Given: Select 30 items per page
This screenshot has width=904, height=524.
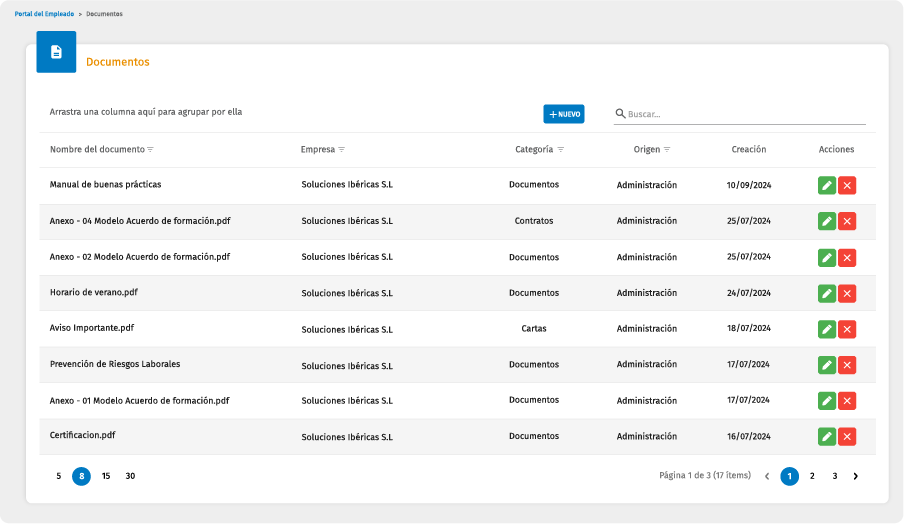Looking at the screenshot, I should point(130,476).
